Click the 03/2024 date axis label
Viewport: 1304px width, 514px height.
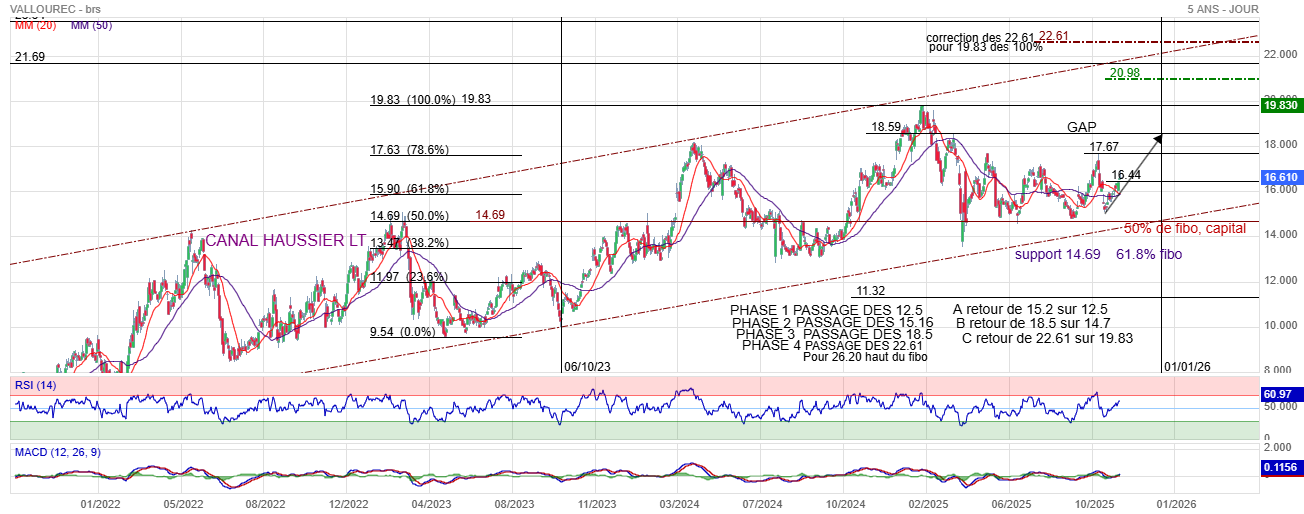pyautogui.click(x=679, y=503)
